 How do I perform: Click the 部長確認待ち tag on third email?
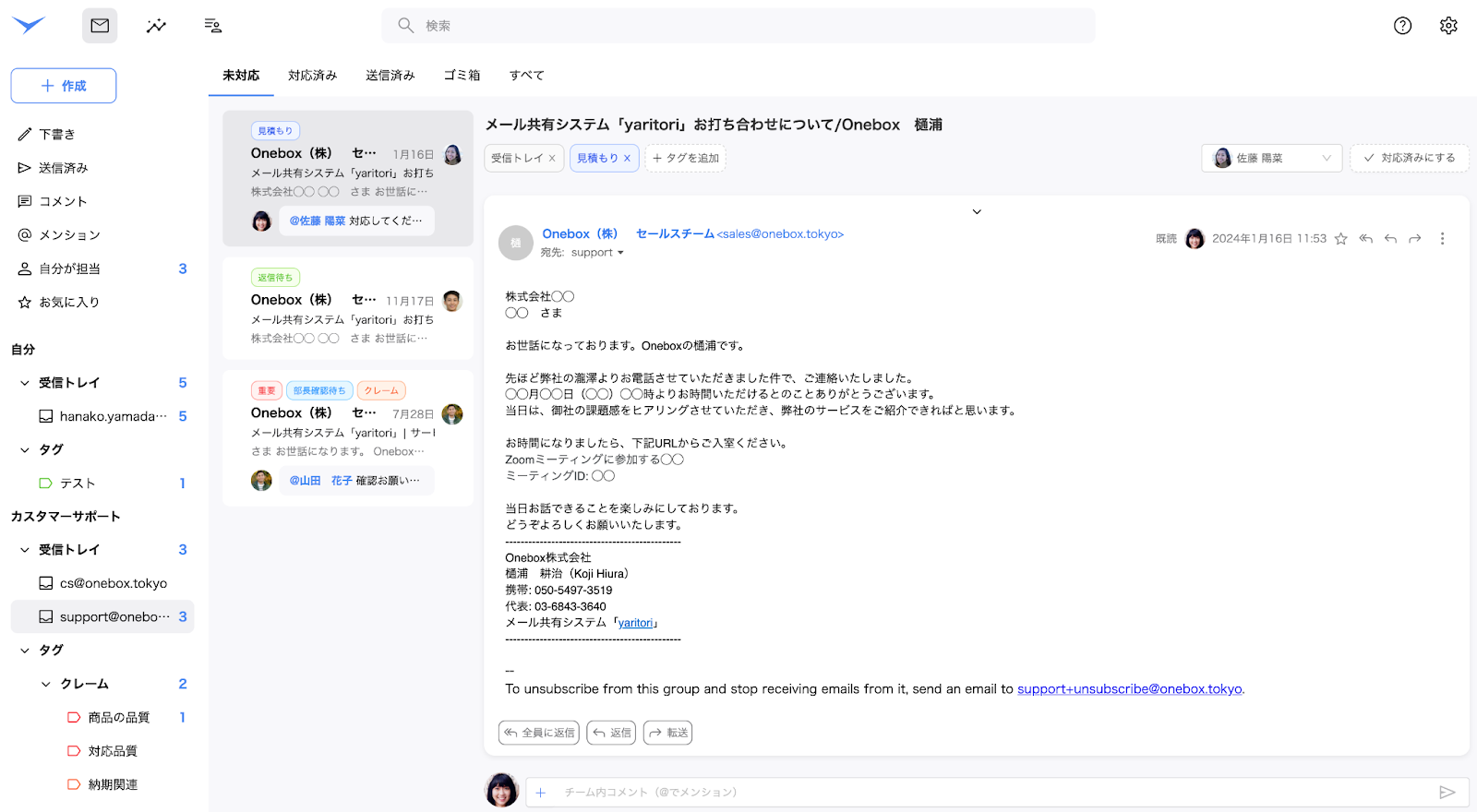point(319,391)
